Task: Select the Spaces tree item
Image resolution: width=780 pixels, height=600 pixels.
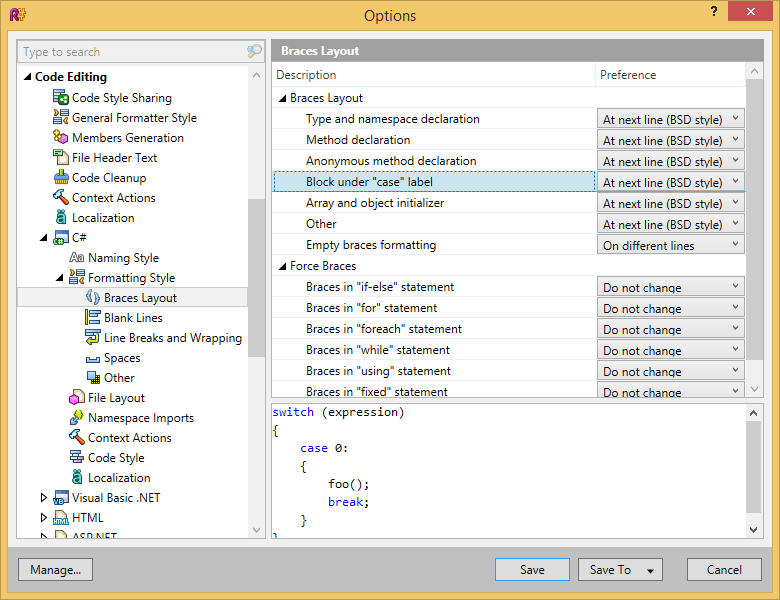Action: coord(122,358)
